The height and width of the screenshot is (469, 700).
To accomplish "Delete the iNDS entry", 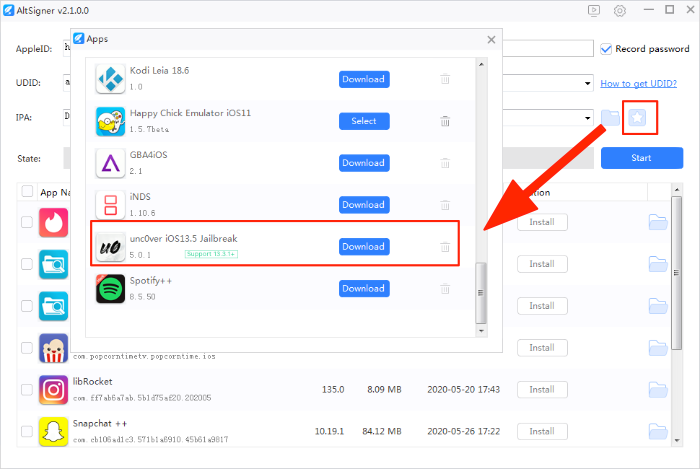I will (445, 205).
